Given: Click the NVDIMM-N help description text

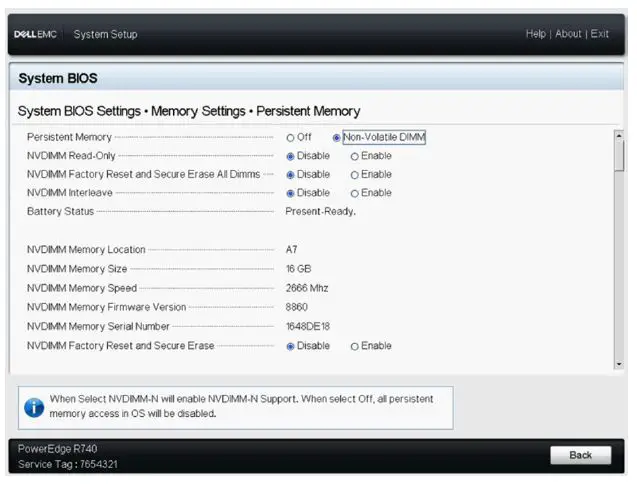Looking at the screenshot, I should coord(241,406).
